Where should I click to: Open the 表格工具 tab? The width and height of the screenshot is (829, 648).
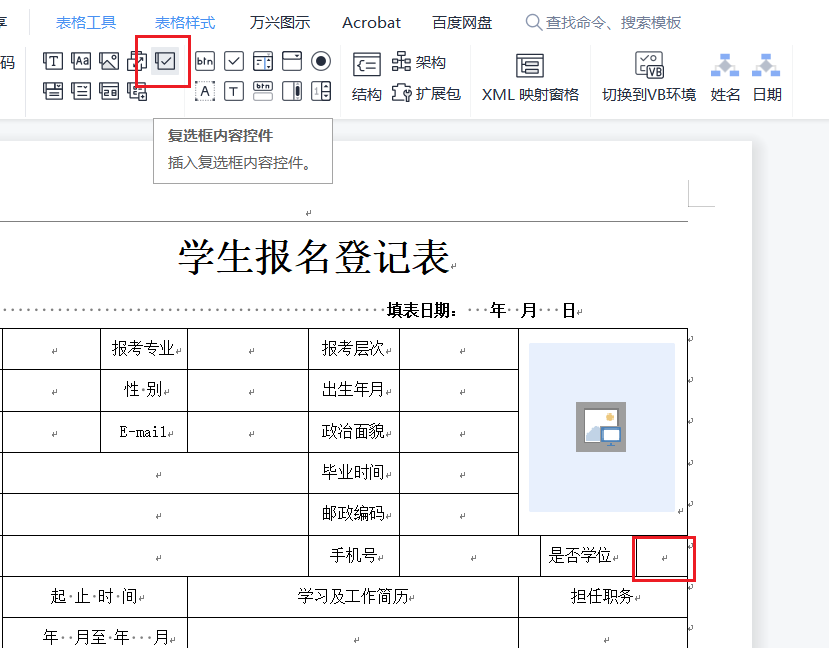tap(86, 22)
